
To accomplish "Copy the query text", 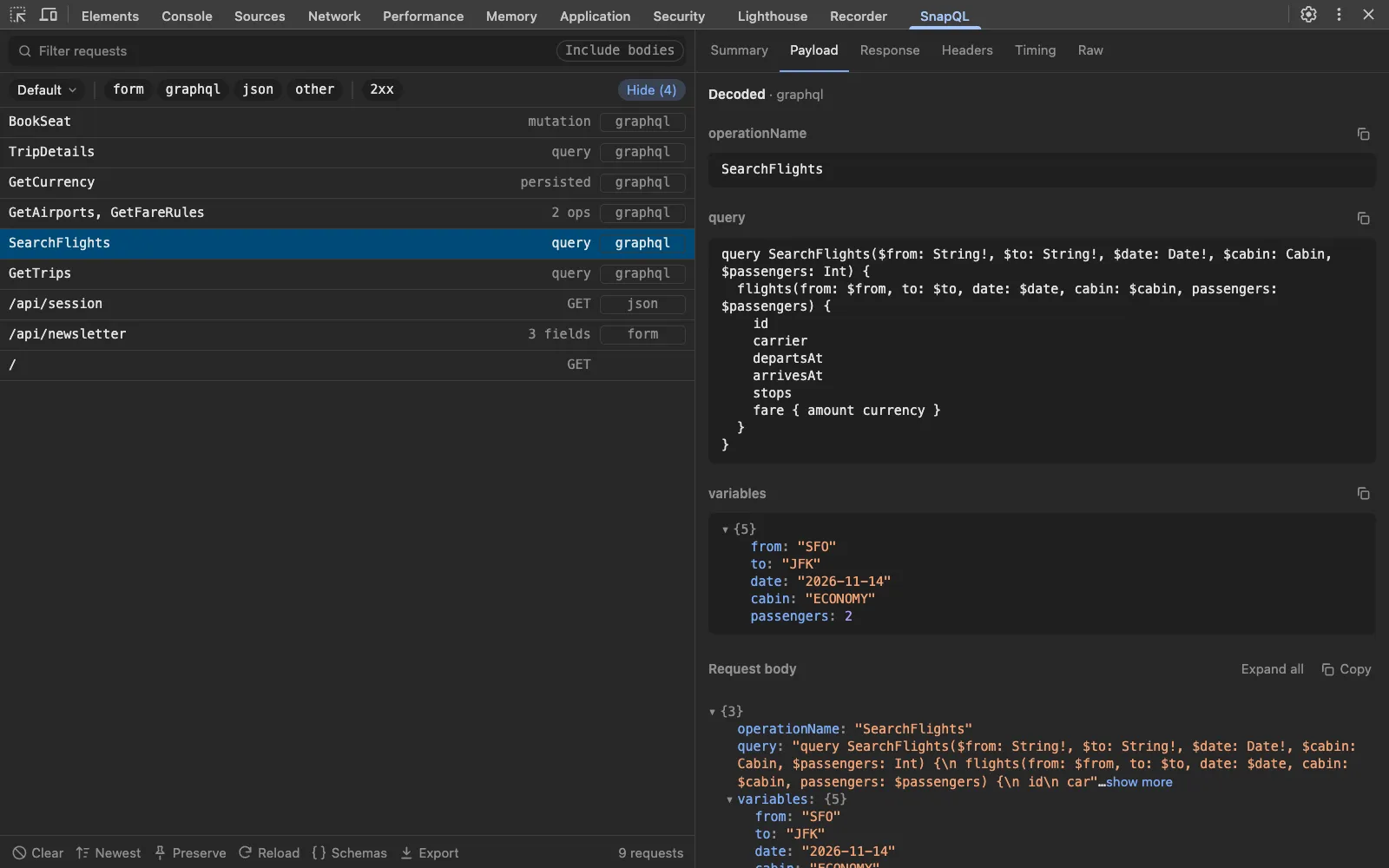I will pyautogui.click(x=1363, y=218).
